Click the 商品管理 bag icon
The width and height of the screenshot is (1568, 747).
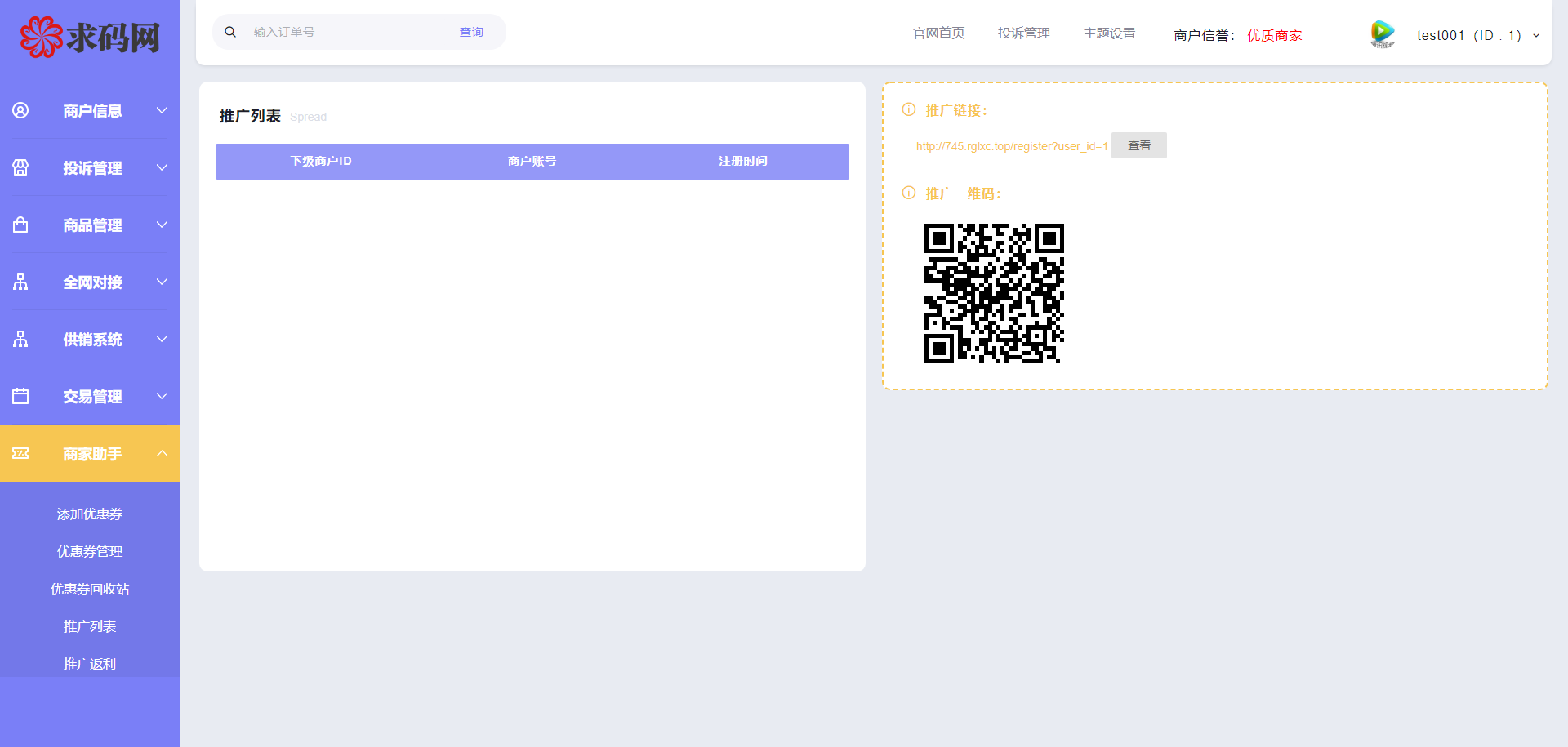click(x=20, y=225)
